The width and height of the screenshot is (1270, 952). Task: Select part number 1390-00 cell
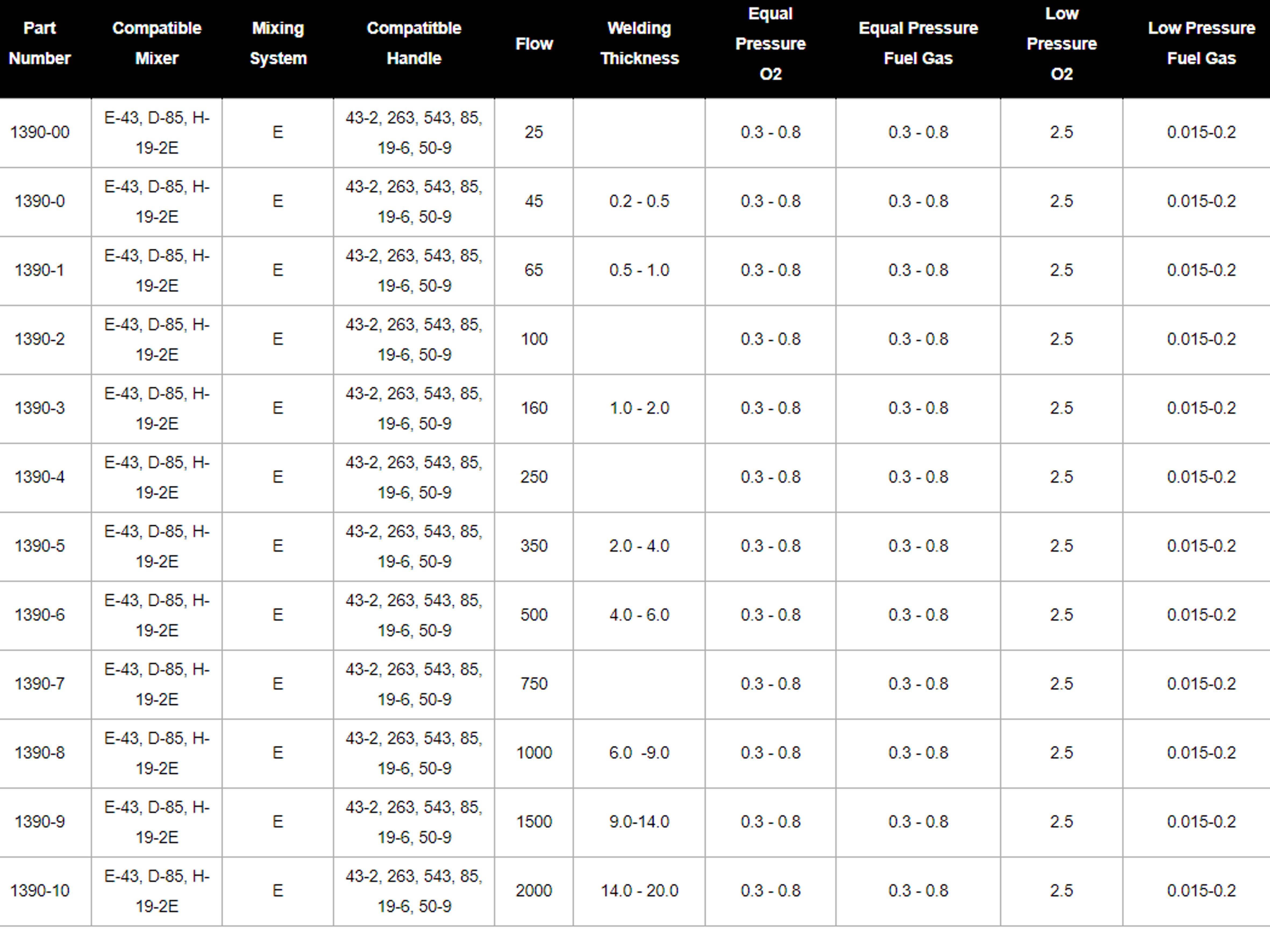click(40, 132)
